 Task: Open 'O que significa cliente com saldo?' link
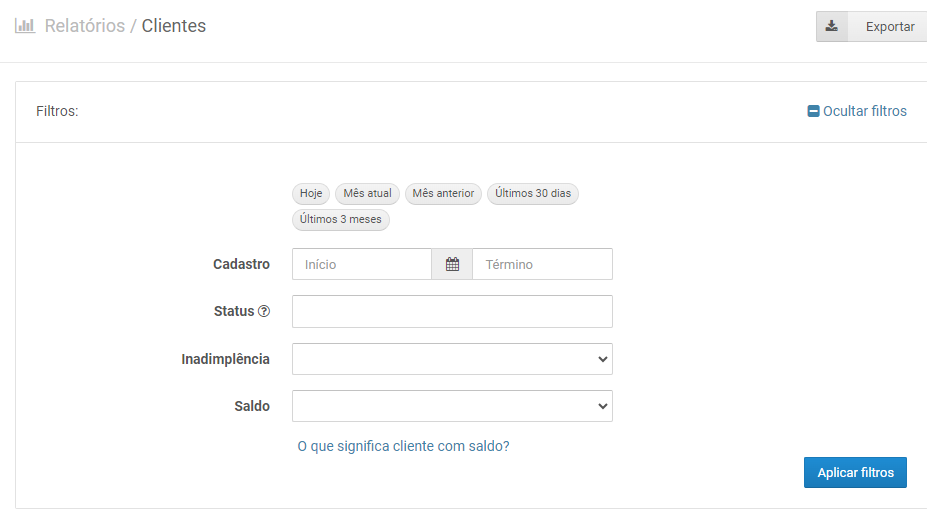pyautogui.click(x=403, y=446)
